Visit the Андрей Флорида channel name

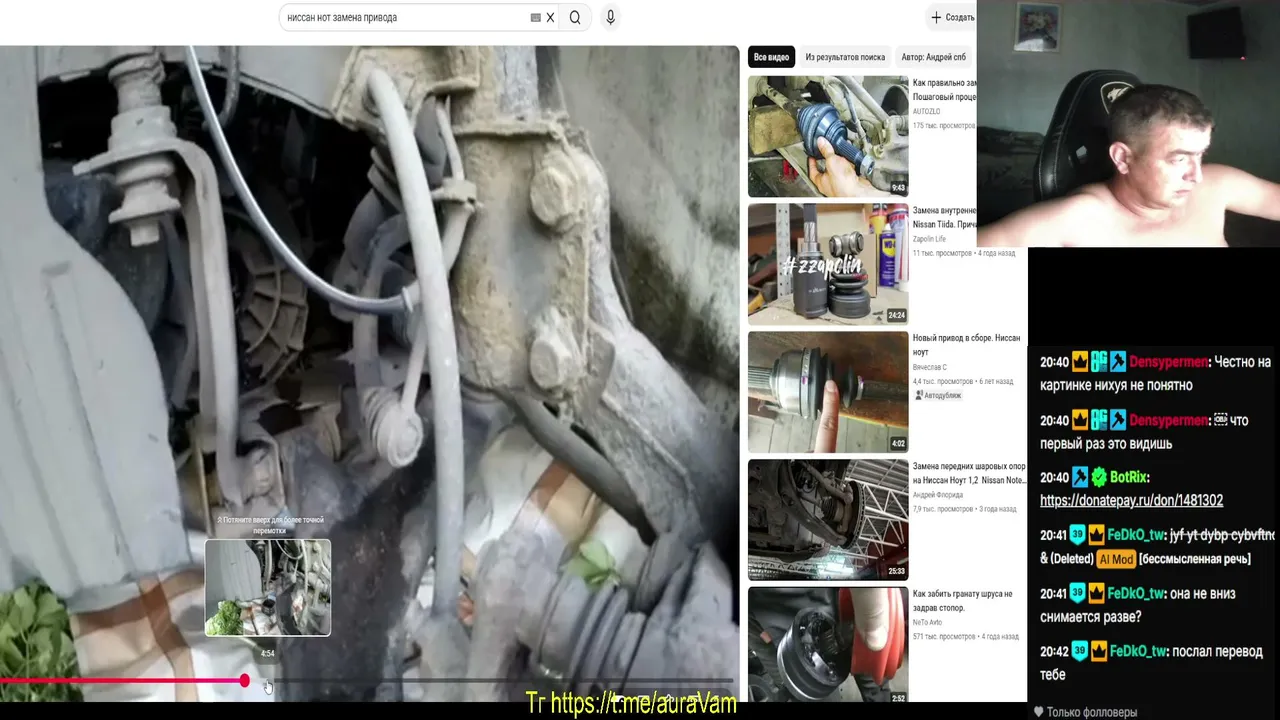(x=940, y=495)
